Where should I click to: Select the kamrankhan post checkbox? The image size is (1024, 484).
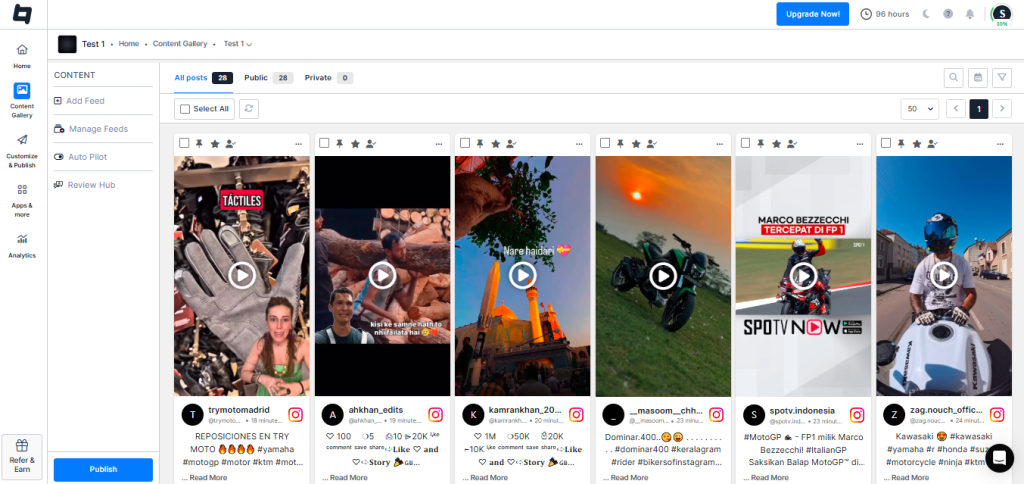pyautogui.click(x=465, y=143)
